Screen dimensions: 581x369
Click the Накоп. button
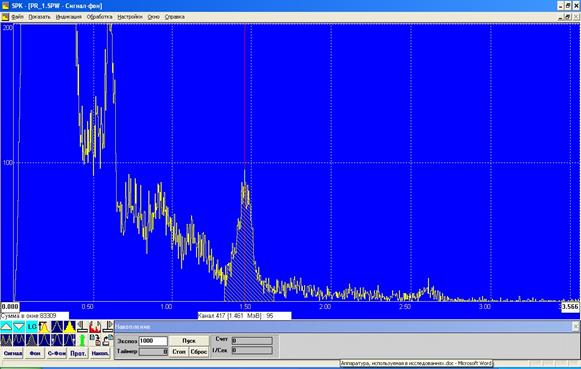click(100, 353)
